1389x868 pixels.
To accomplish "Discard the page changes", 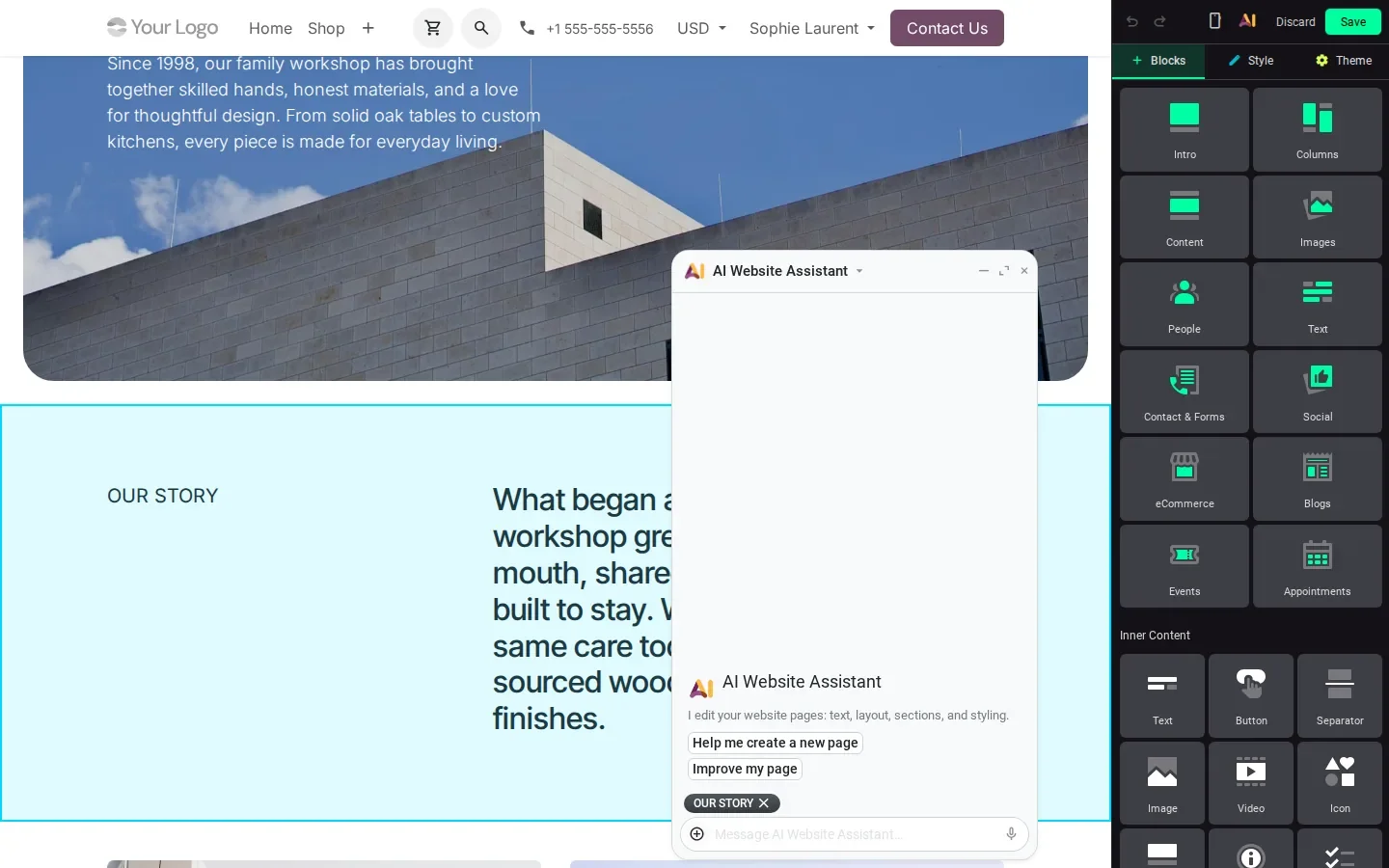I will [1295, 21].
